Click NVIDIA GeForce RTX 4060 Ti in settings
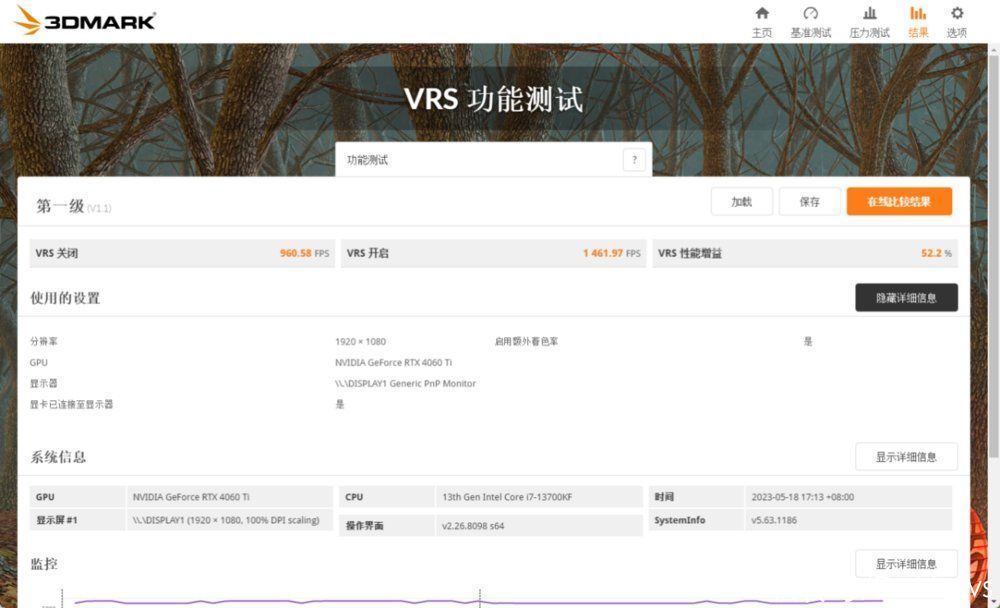 [x=393, y=362]
